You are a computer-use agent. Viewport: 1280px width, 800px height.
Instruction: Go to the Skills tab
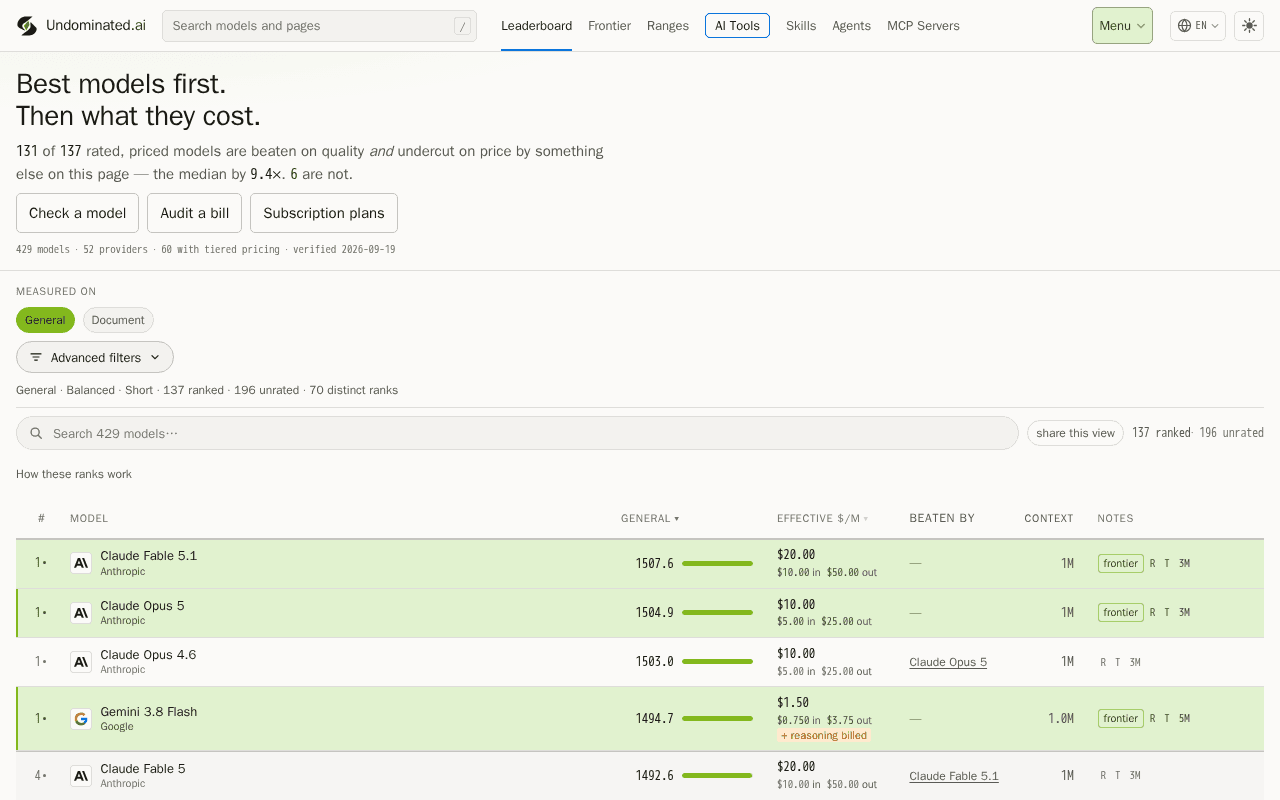click(x=801, y=26)
